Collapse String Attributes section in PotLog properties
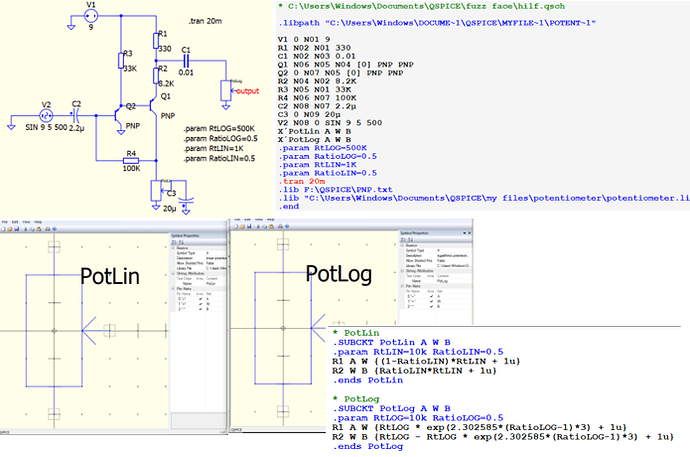Screen dimensions: 690x457 coord(403,271)
